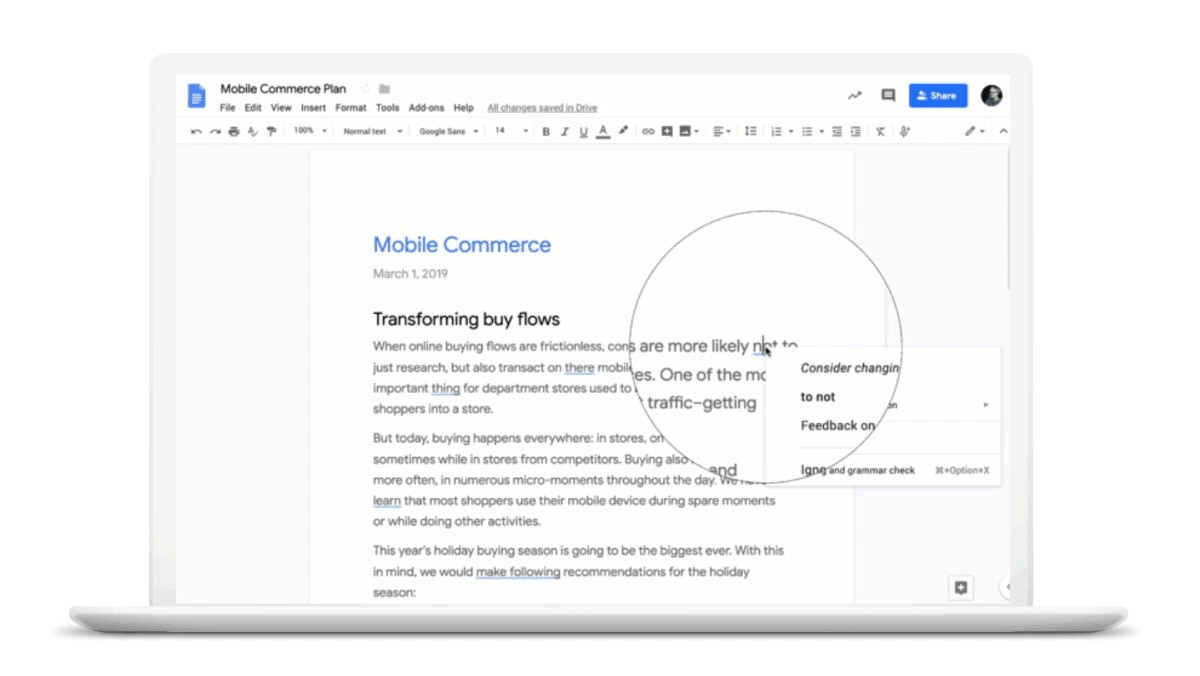
Task: Toggle italic formatting
Action: (565, 132)
